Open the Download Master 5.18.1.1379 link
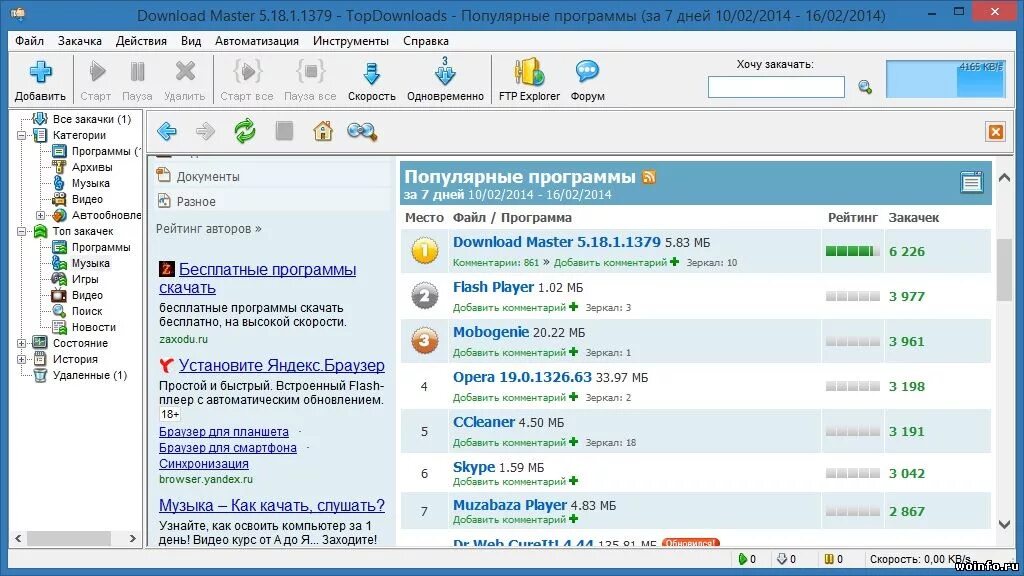This screenshot has width=1024, height=576. 556,242
